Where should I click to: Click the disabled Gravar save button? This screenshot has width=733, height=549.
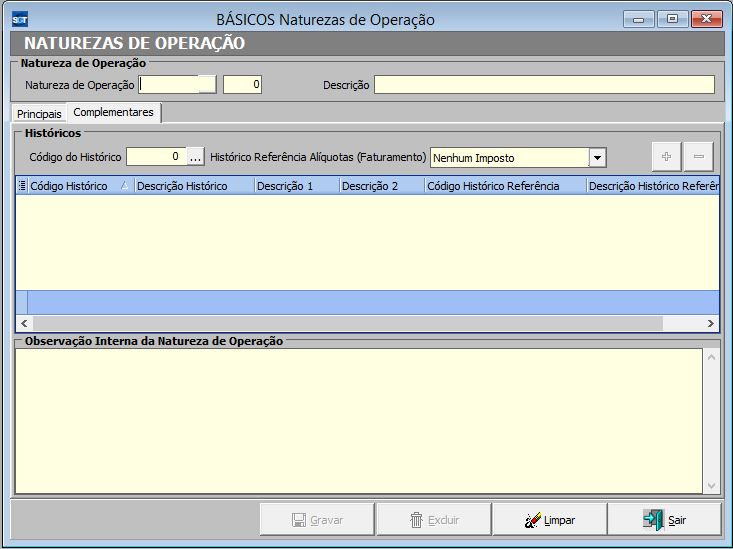pyautogui.click(x=317, y=520)
